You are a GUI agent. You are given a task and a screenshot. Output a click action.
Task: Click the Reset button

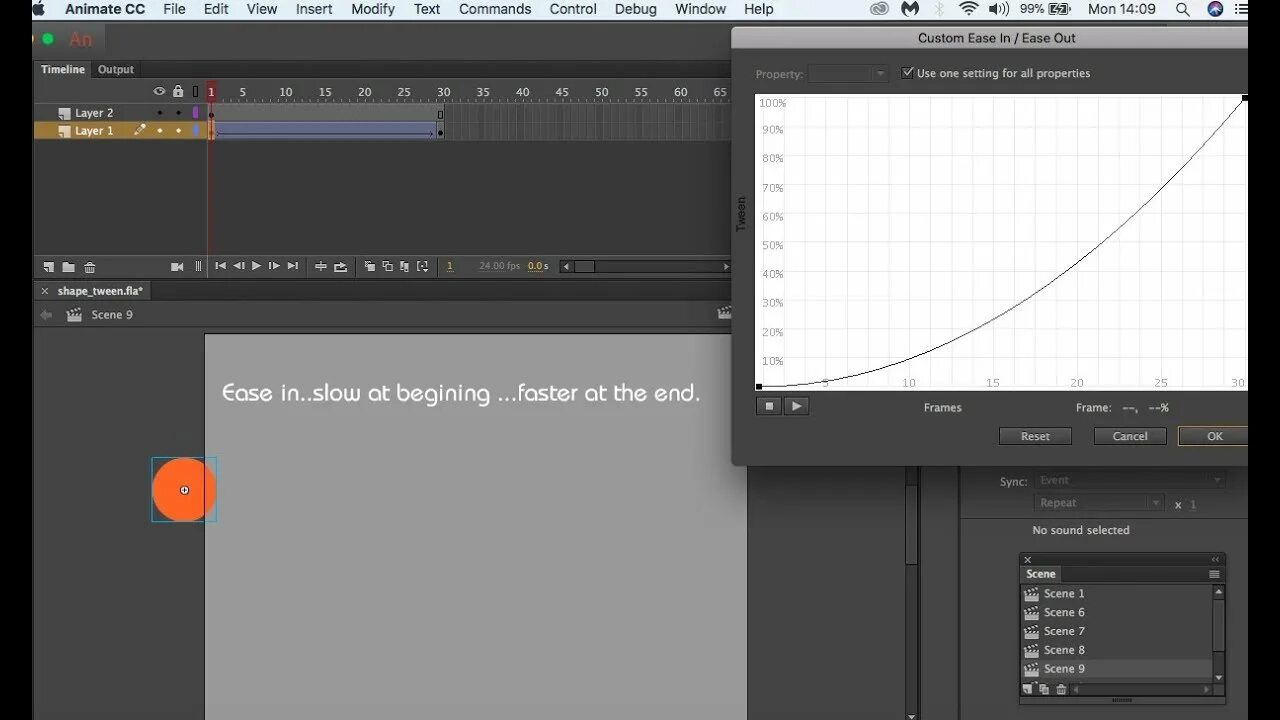[x=1035, y=436]
